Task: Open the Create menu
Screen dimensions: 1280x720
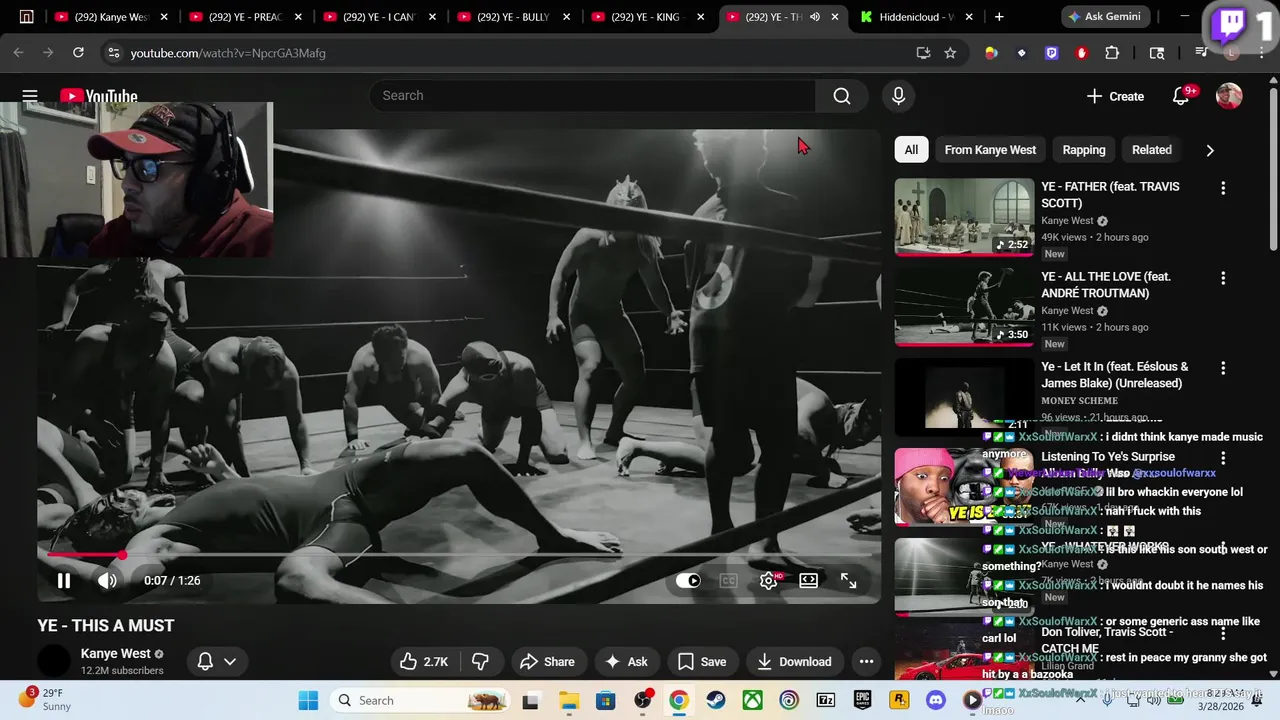Action: pos(1115,96)
